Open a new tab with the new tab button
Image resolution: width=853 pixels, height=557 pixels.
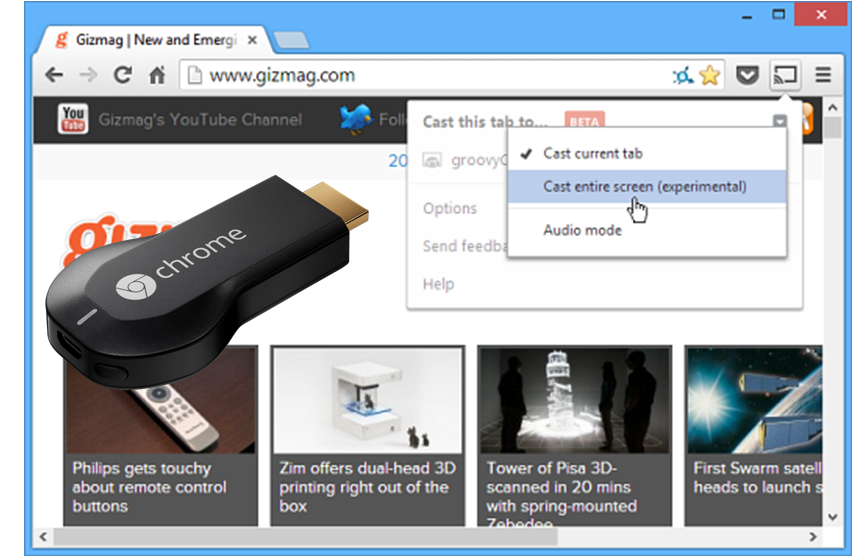tap(290, 40)
